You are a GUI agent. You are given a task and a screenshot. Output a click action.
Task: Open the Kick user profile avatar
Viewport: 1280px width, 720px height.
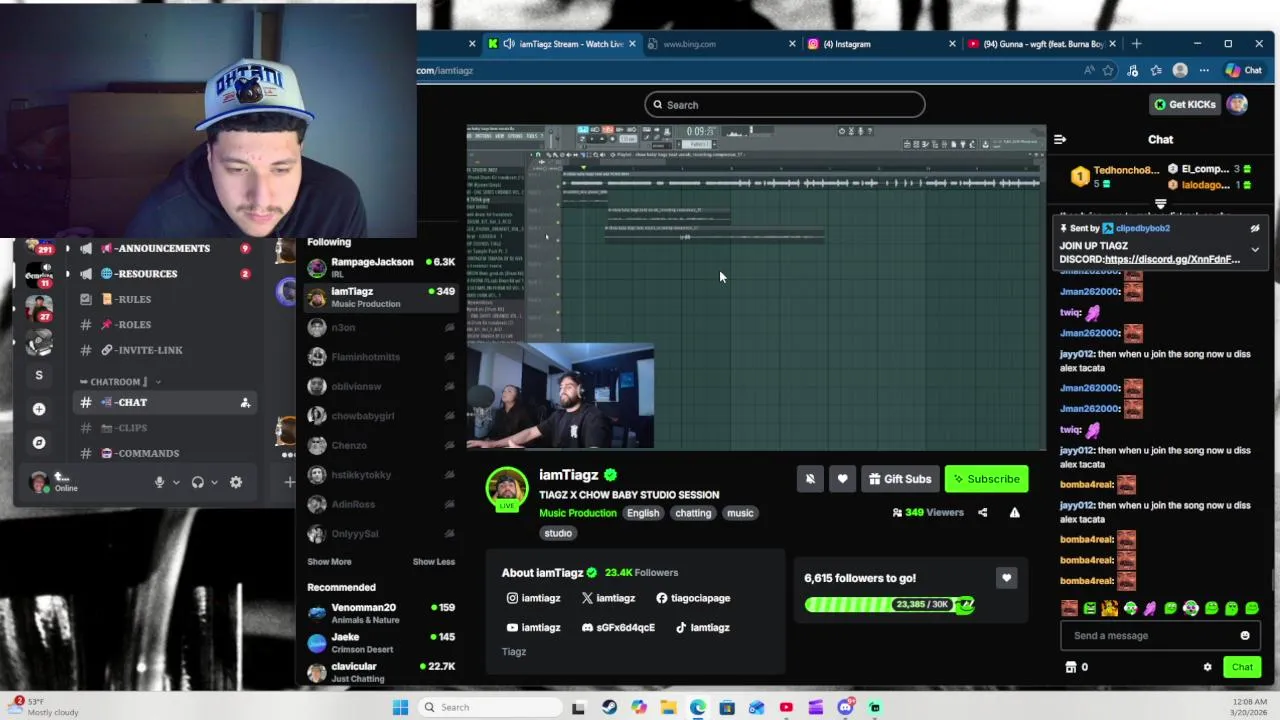(x=1238, y=104)
